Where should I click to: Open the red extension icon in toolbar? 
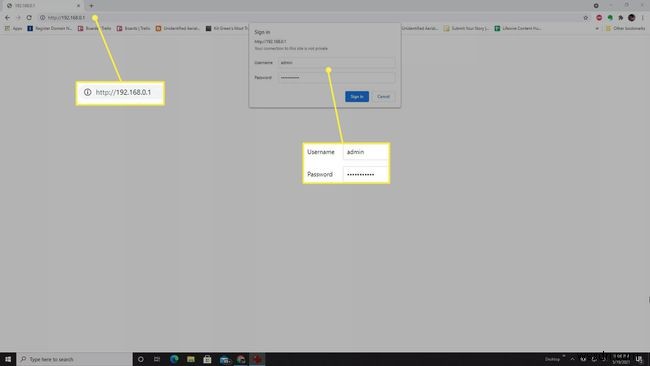[599, 18]
